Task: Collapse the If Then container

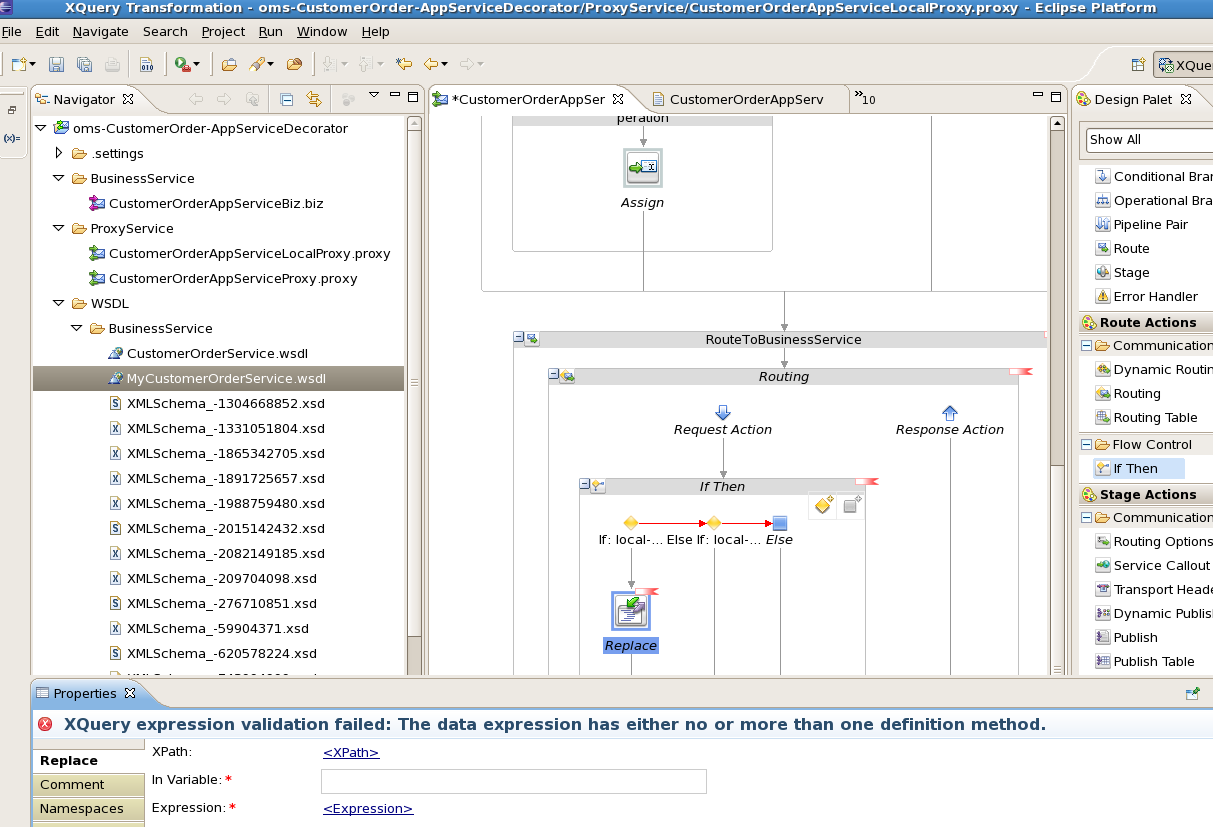Action: 585,486
